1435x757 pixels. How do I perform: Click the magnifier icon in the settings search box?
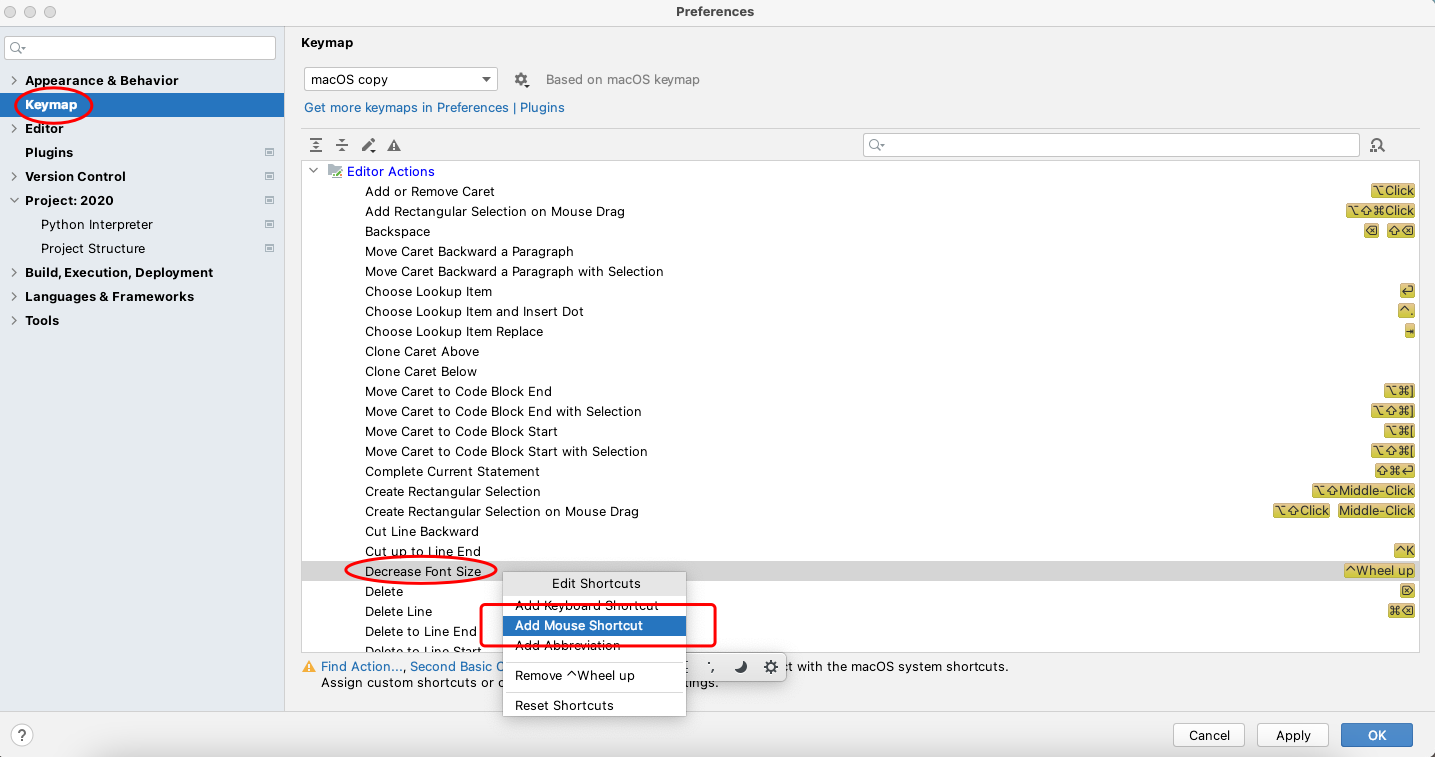point(17,48)
